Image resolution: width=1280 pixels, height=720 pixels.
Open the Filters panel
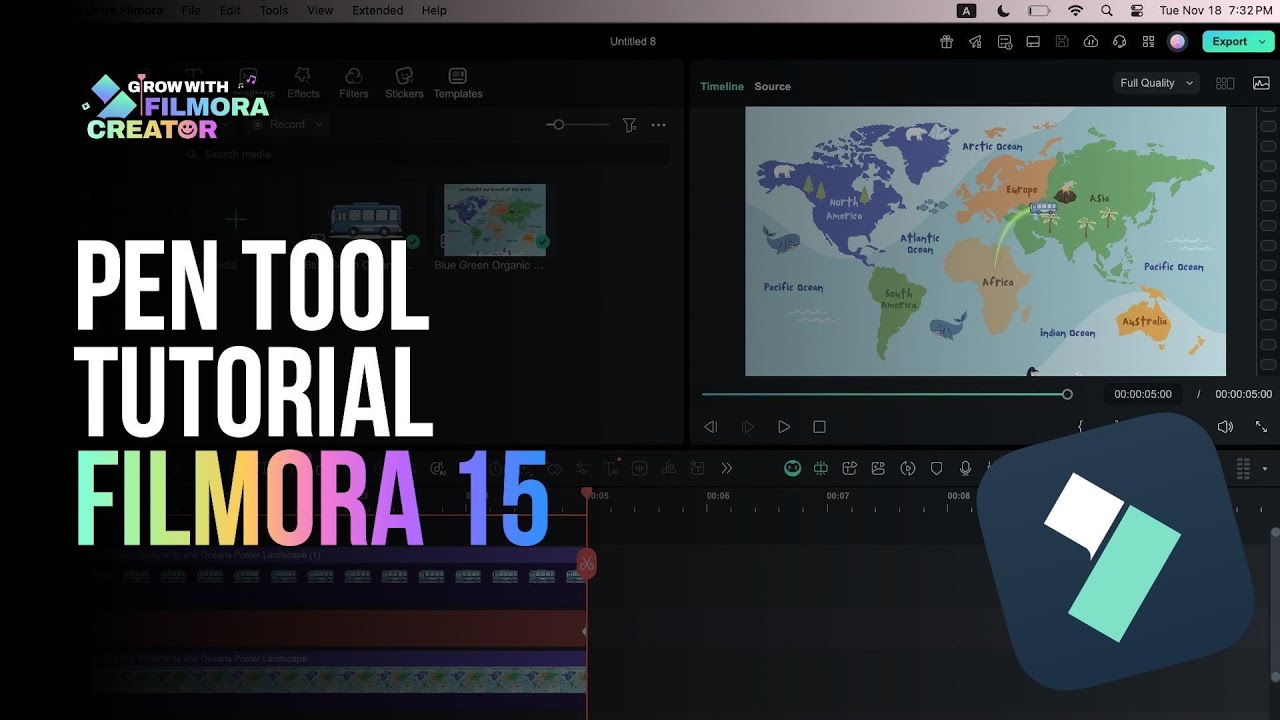[354, 84]
